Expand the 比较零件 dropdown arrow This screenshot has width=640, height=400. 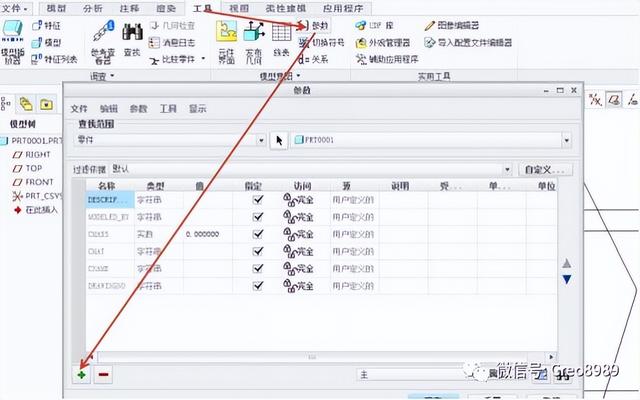[204, 59]
